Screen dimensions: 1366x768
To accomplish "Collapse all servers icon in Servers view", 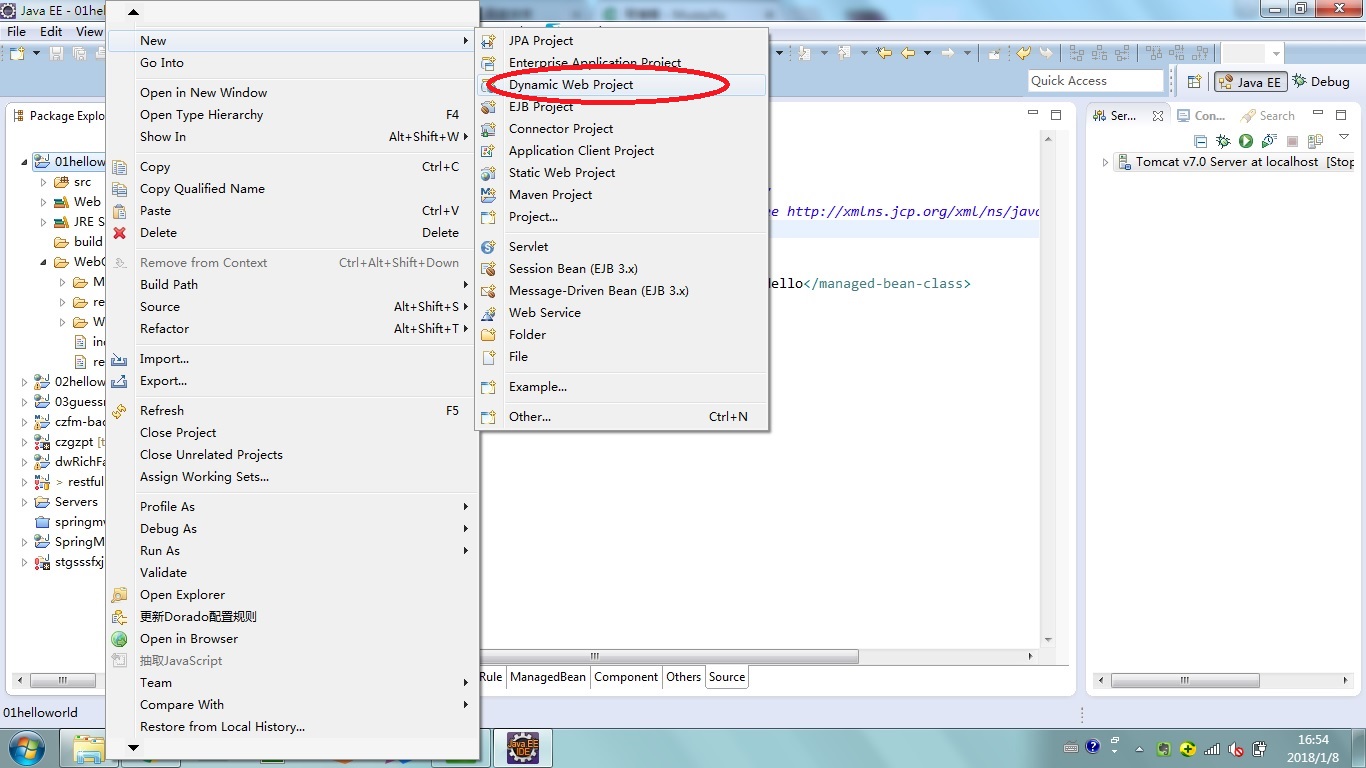I will 1201,142.
